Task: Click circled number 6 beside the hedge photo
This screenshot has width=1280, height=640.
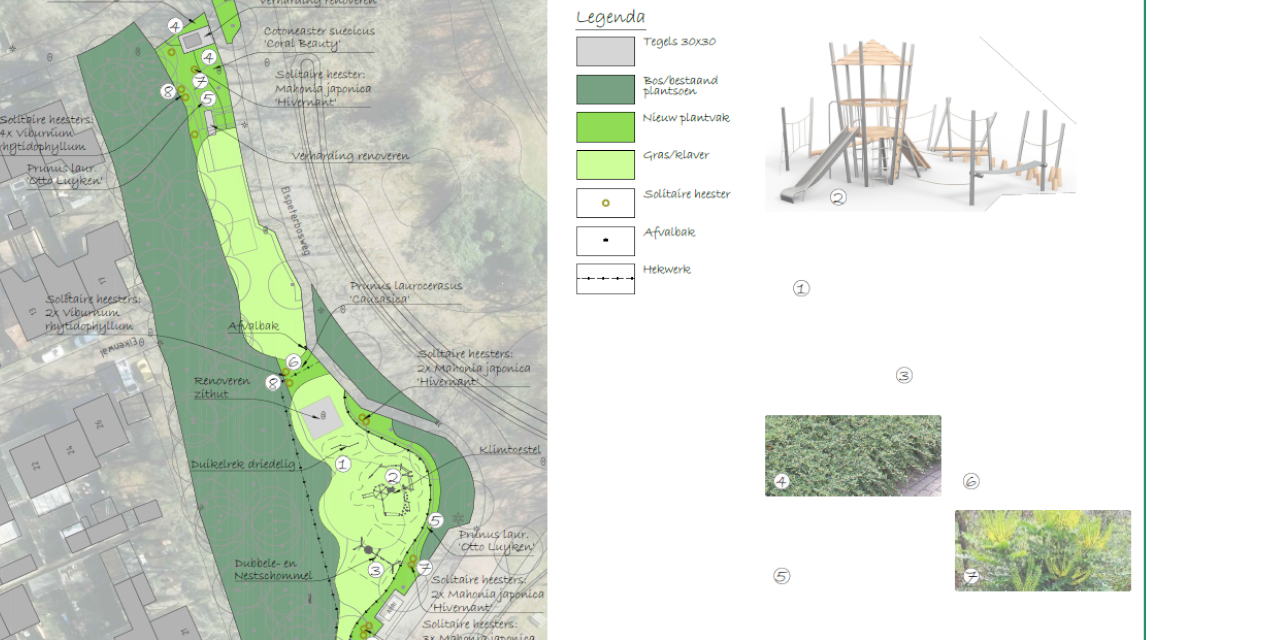Action: pos(971,481)
